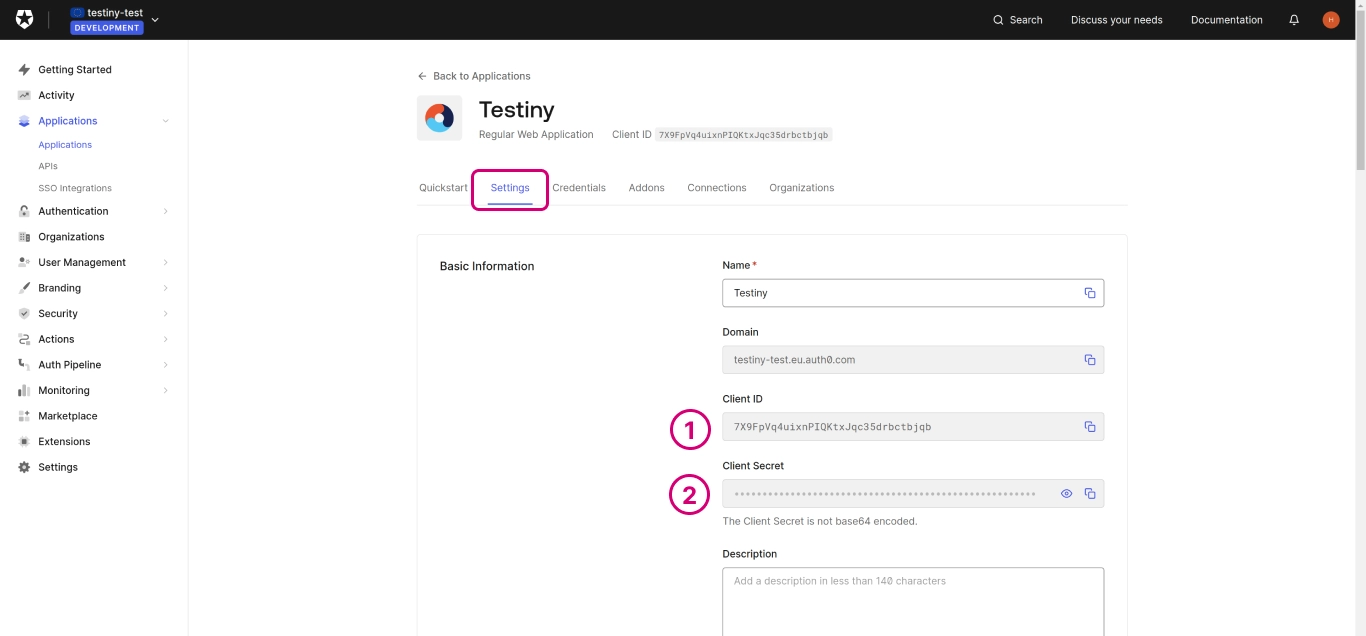
Task: Switch to the Credentials tab
Action: click(x=579, y=188)
